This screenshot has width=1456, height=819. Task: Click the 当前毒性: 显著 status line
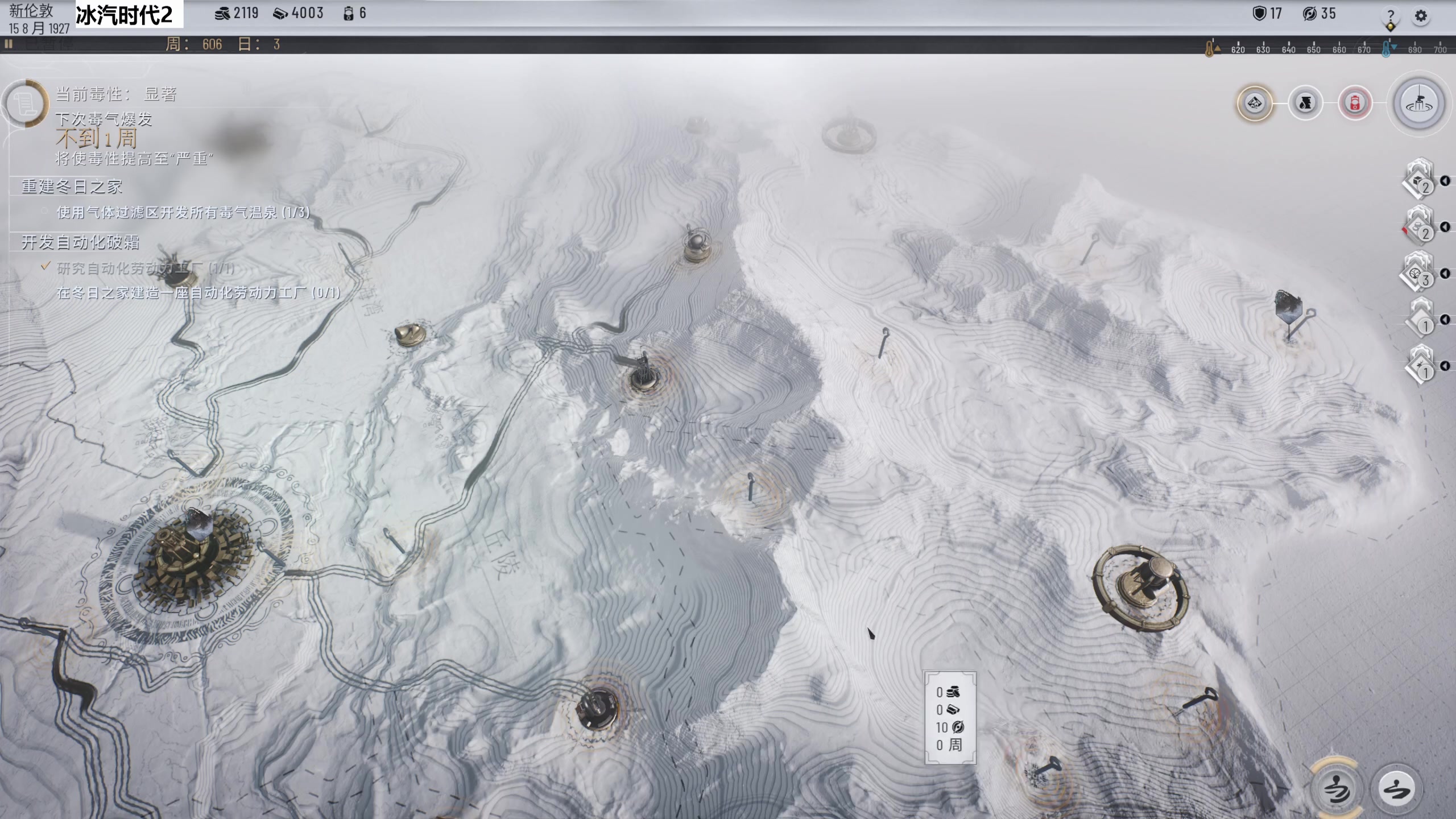[x=116, y=94]
